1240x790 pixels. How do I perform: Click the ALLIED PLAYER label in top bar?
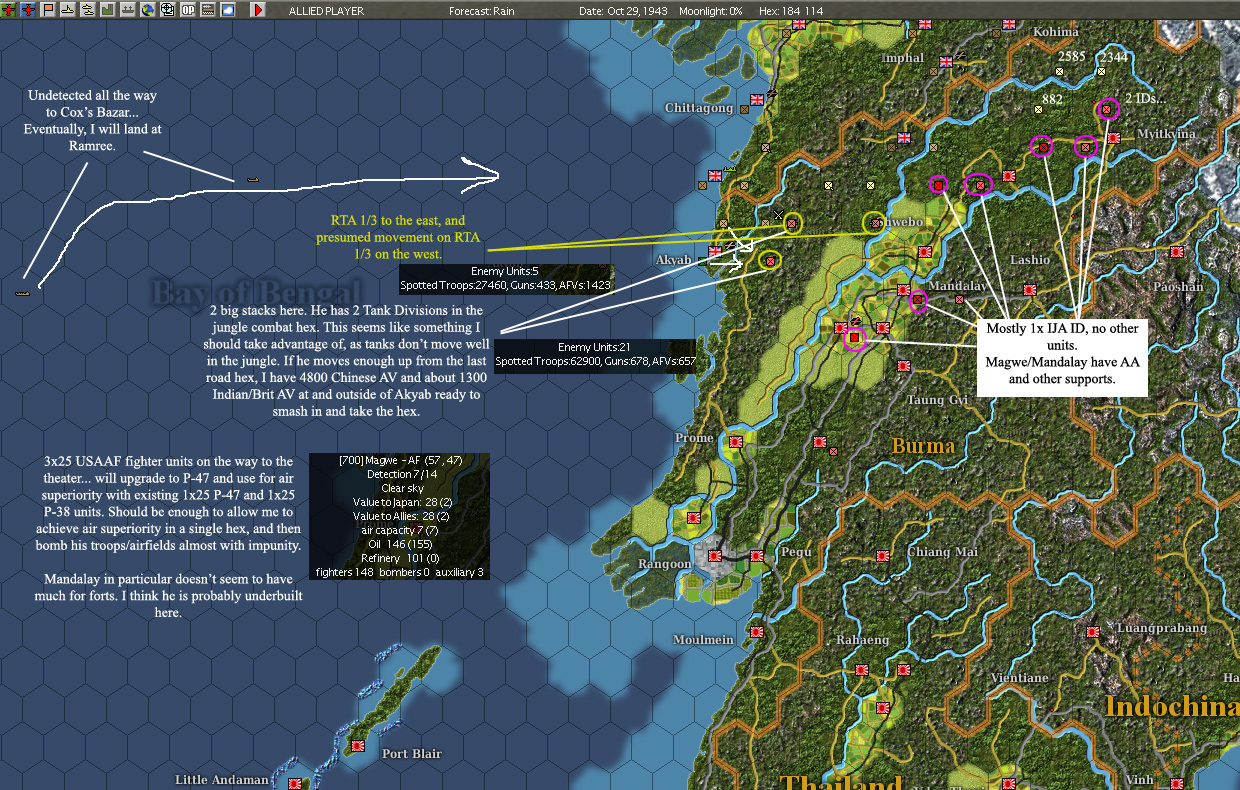coord(326,10)
